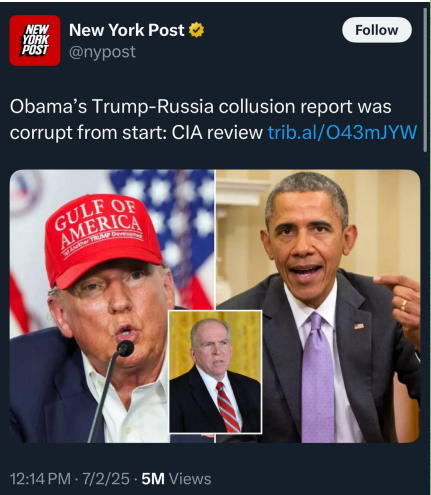Open the small inset photo with striped tie
This screenshot has height=495, width=431.
tap(215, 372)
